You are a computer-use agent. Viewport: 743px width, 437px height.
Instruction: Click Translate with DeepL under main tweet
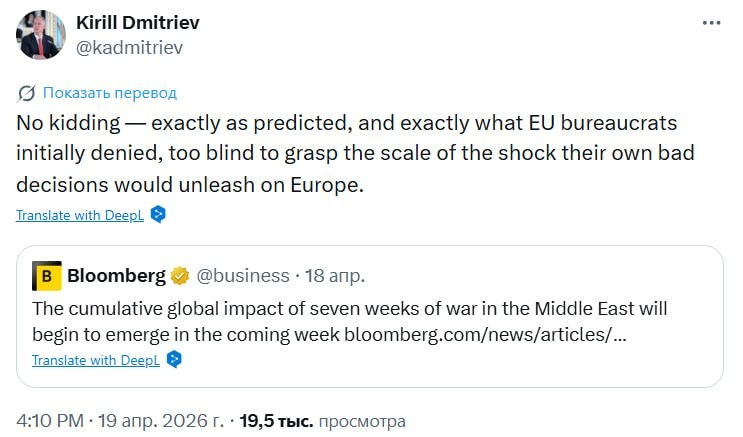click(x=81, y=214)
